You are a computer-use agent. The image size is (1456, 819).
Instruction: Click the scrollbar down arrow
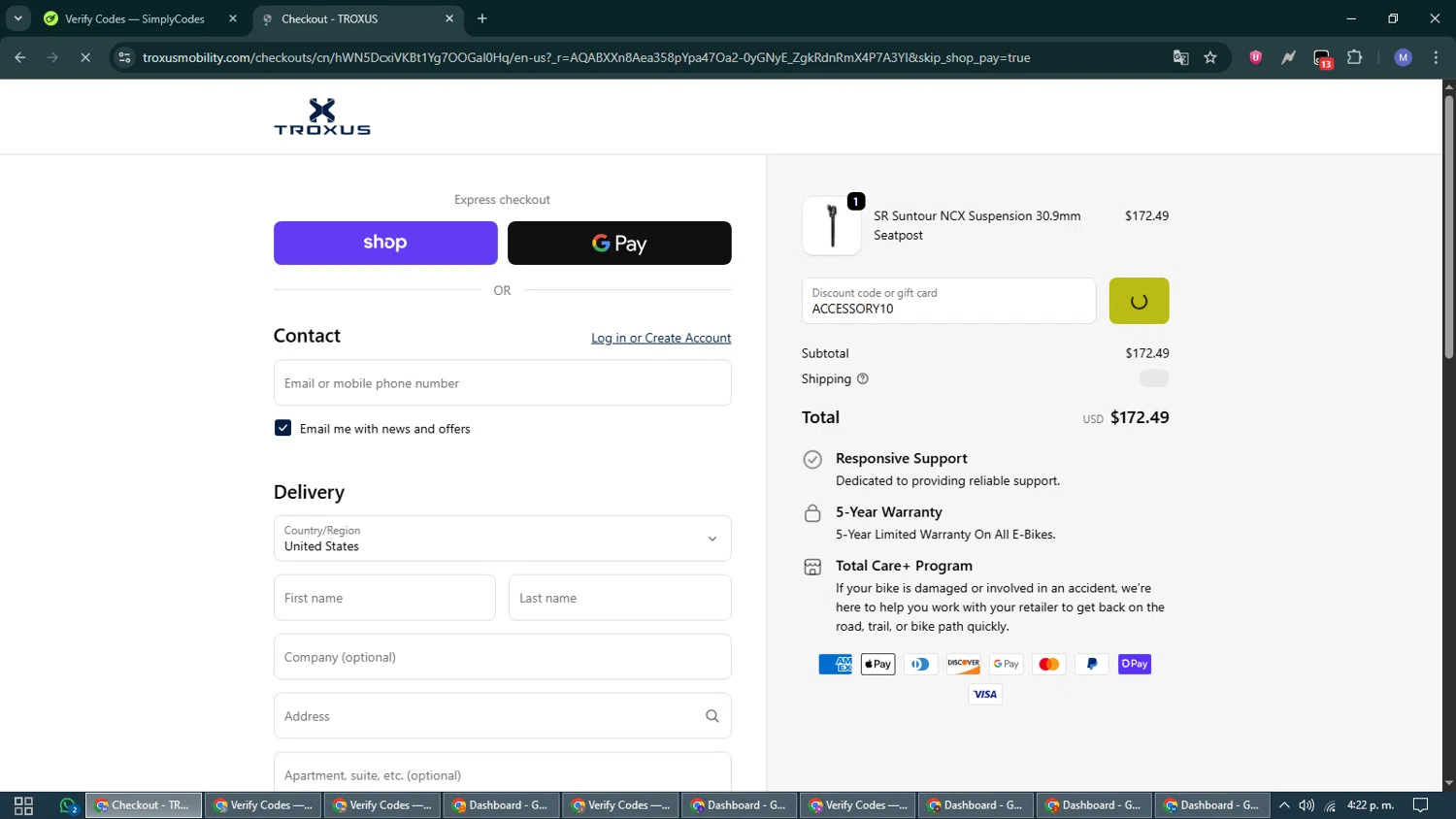(1448, 783)
